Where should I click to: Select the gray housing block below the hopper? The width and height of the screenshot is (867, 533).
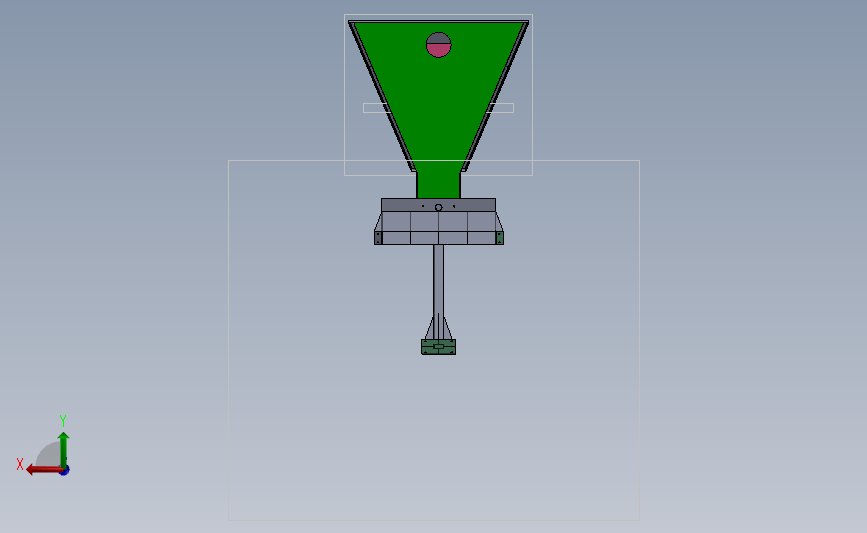pos(438,222)
